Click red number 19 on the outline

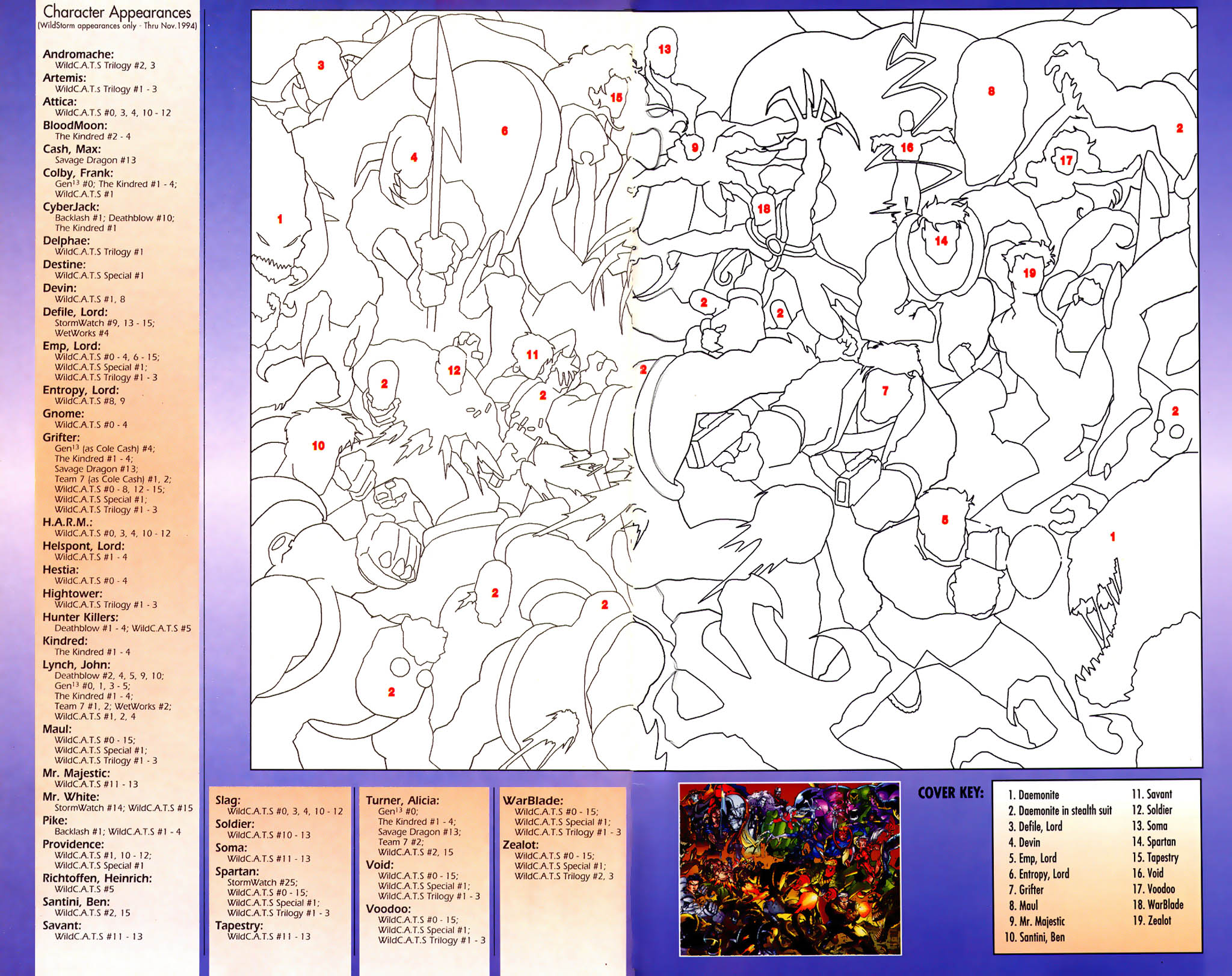[1030, 273]
